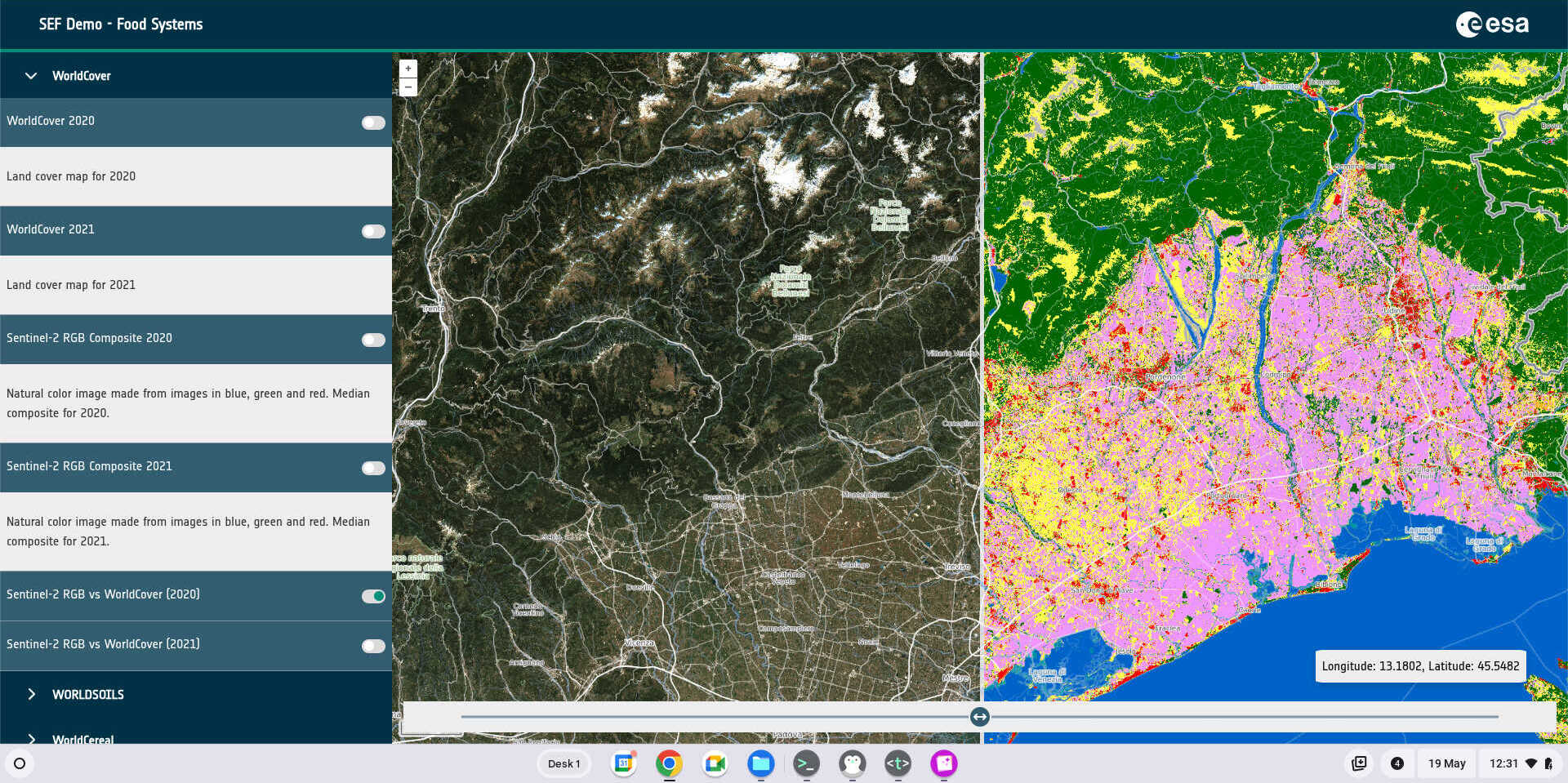Click the map zoom out minus button

coord(408,87)
